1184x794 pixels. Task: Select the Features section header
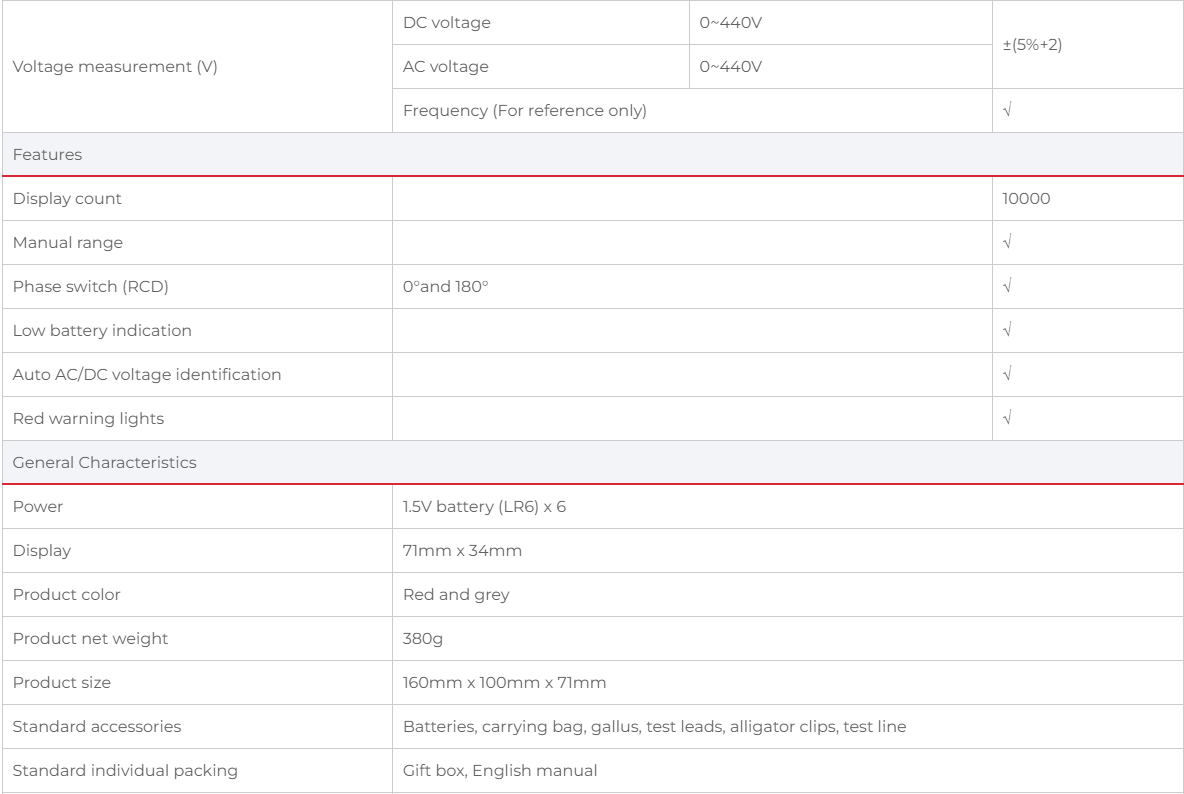(x=48, y=155)
